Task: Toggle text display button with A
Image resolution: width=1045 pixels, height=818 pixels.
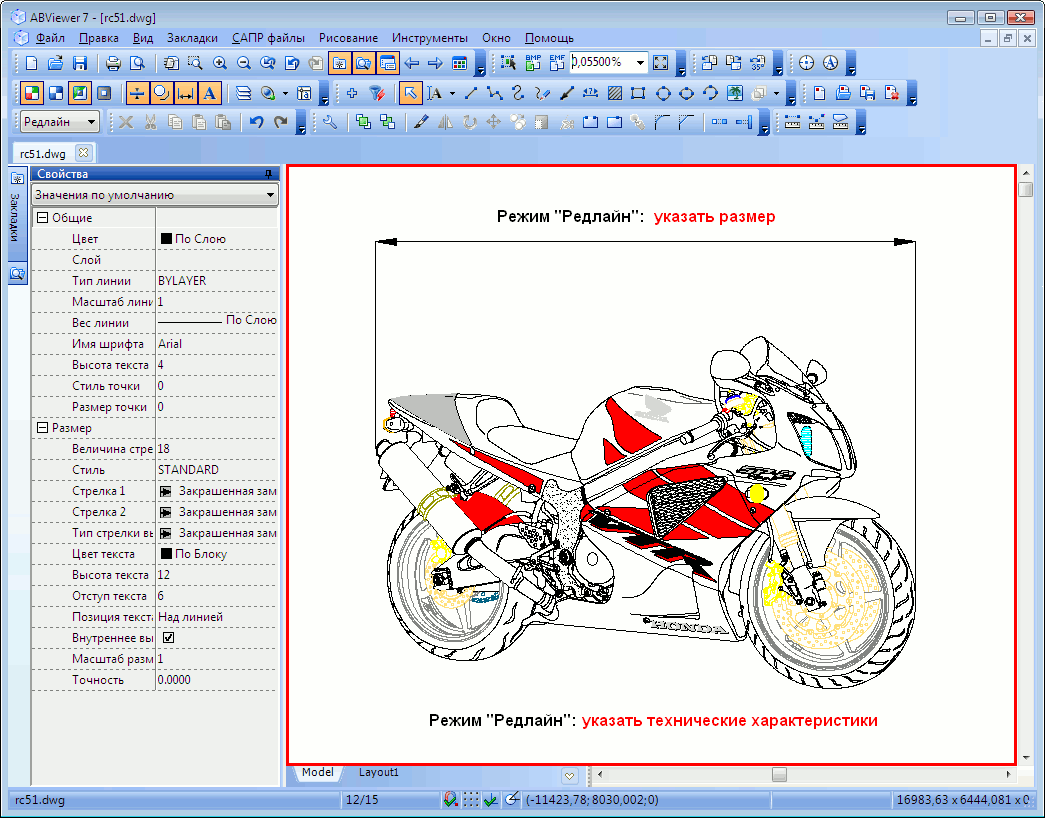Action: tap(209, 93)
